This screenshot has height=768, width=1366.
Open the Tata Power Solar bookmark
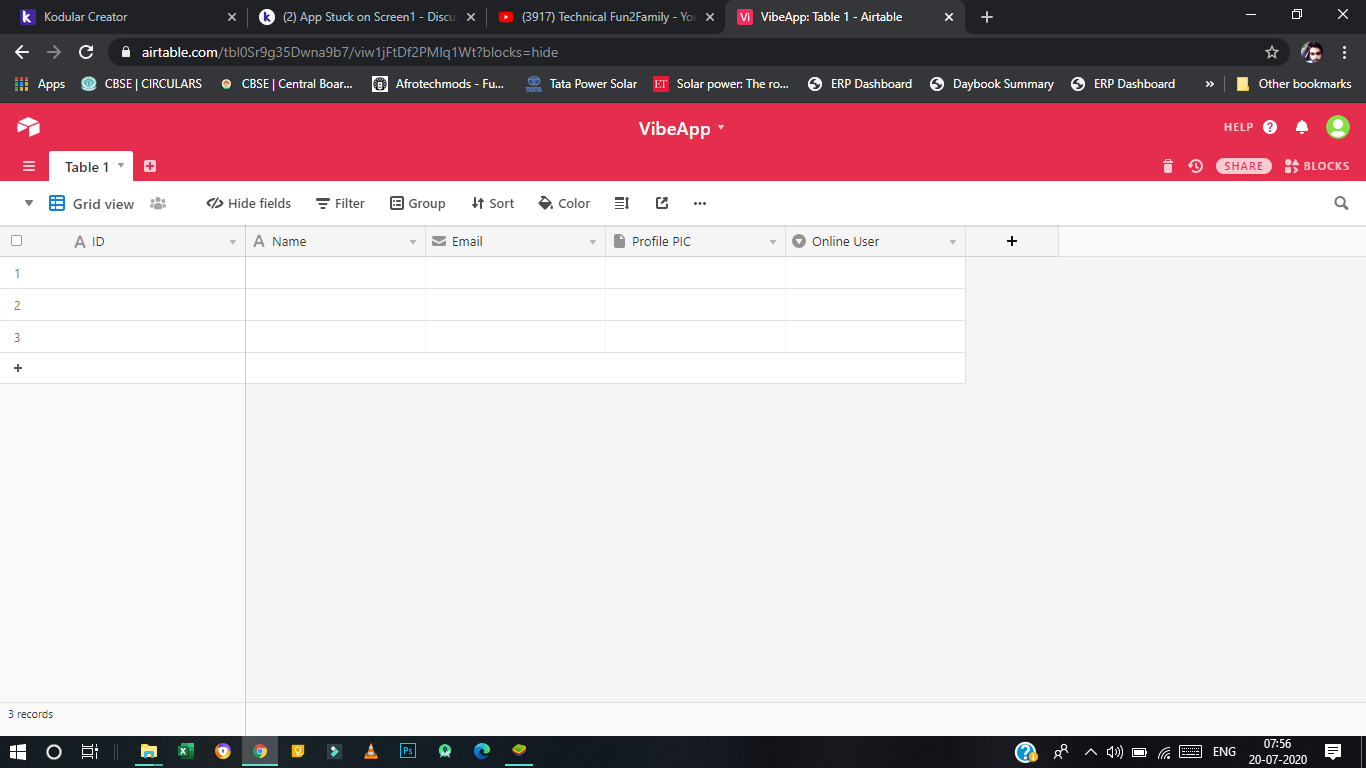[x=581, y=84]
